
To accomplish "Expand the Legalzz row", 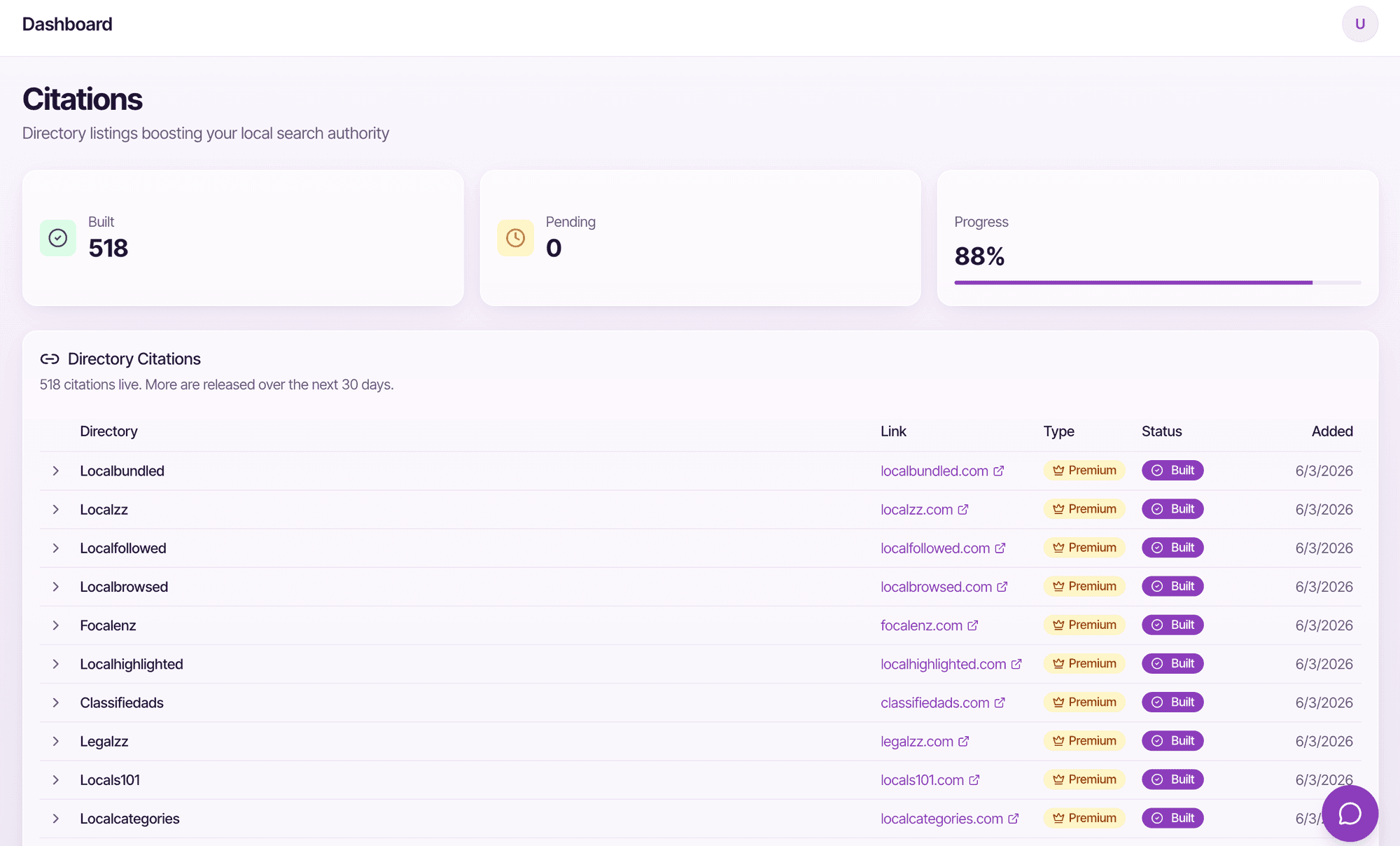I will (x=55, y=741).
